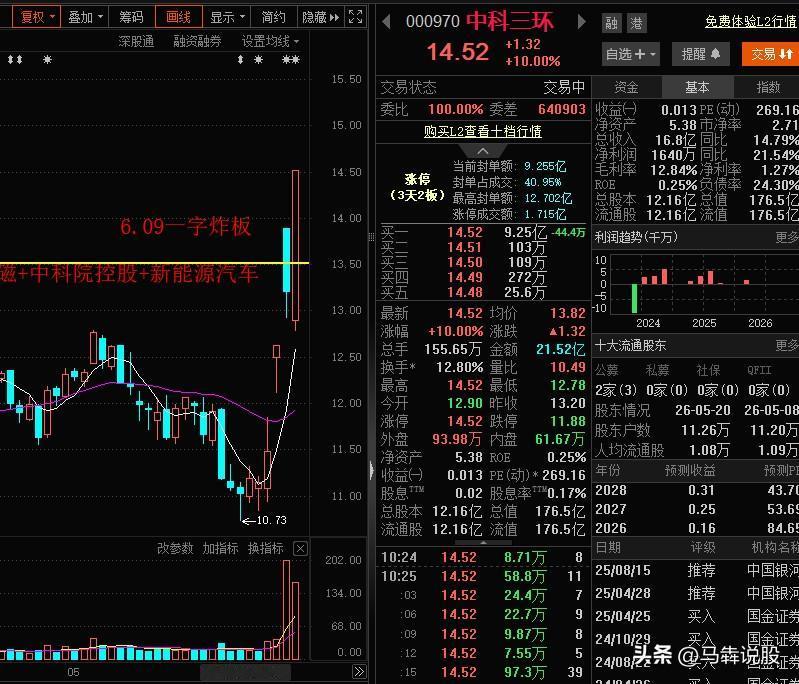Click the green 2024 profit bar

[x=634, y=298]
